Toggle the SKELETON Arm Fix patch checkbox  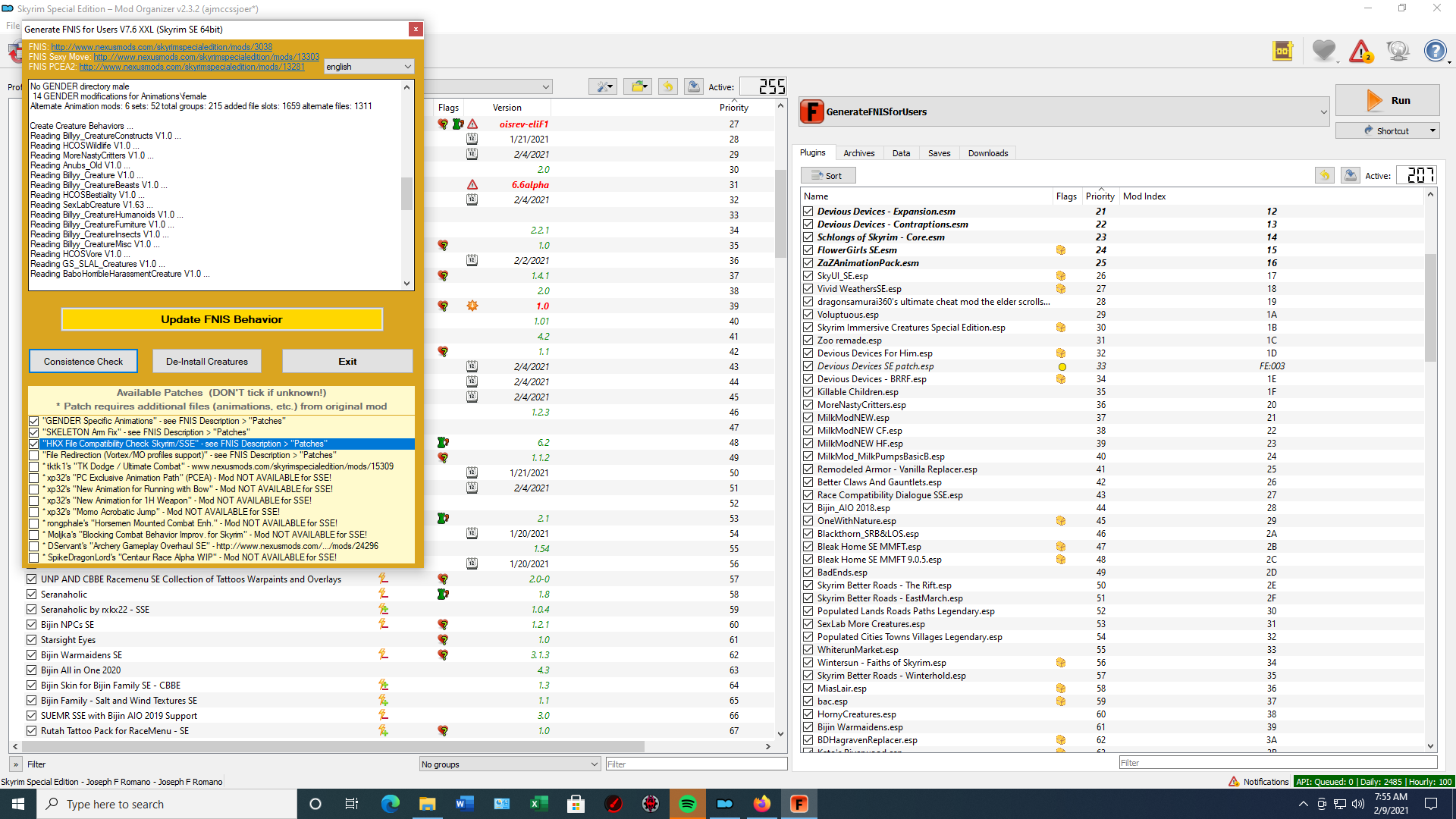pyautogui.click(x=34, y=432)
